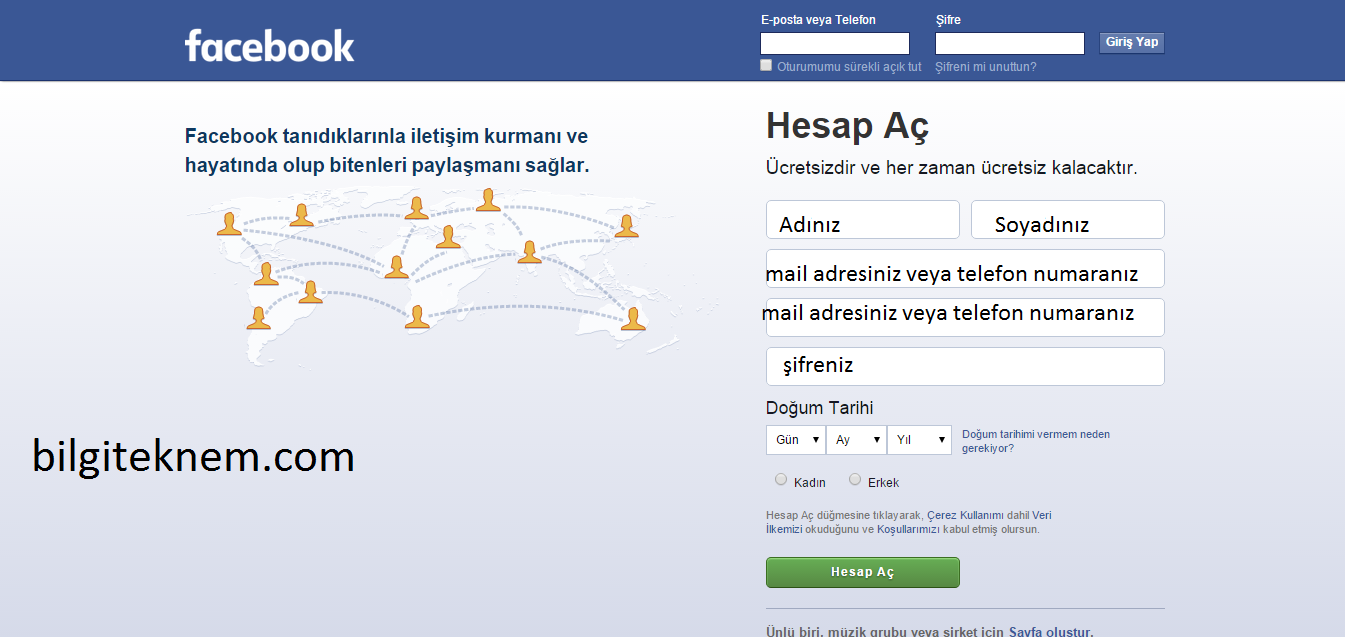Viewport: 1345px width, 637px height.
Task: Click the text Ücretsizdir ve her zaman ücretsiz kalacaktır
Action: (x=951, y=168)
